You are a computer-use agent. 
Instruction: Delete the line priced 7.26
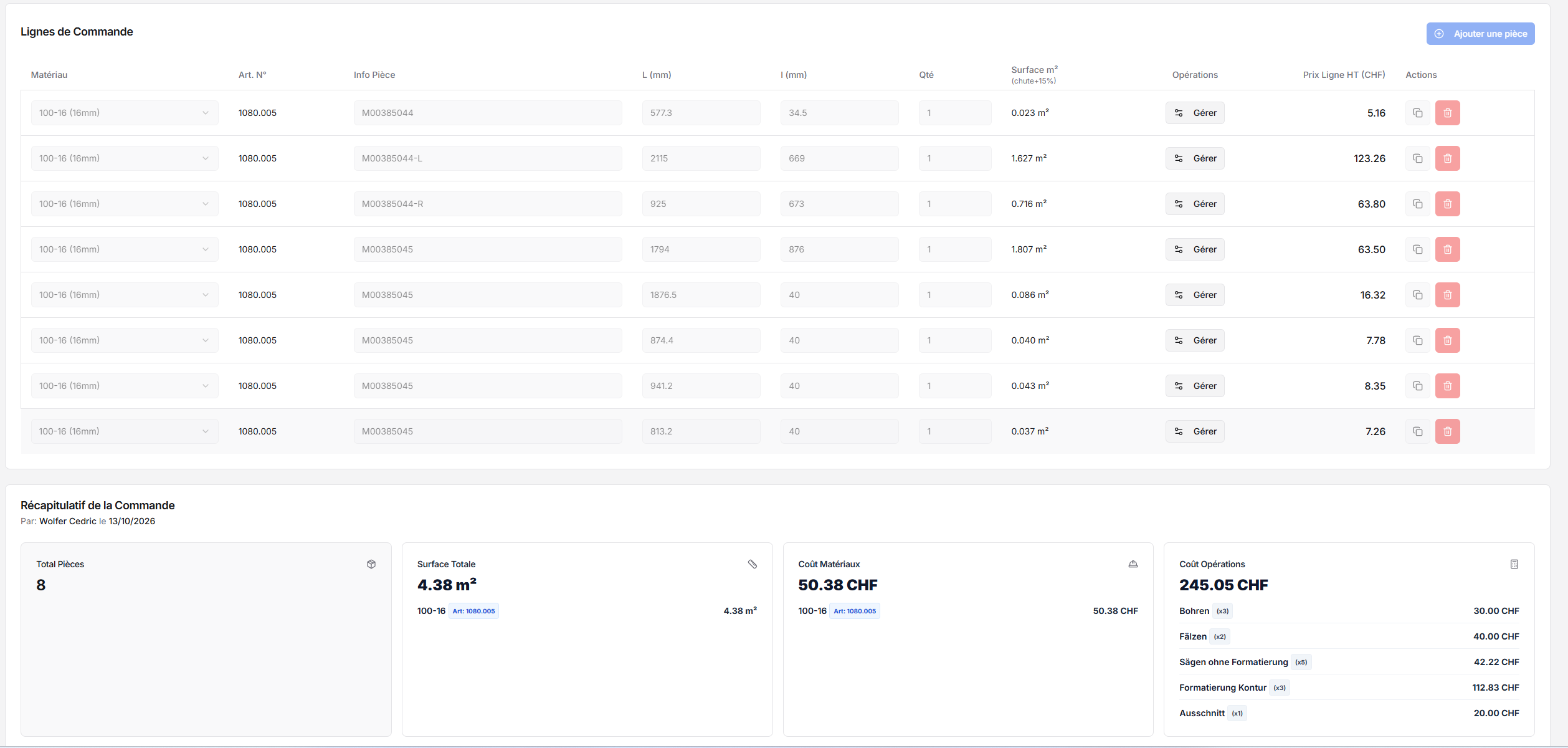pyautogui.click(x=1447, y=431)
